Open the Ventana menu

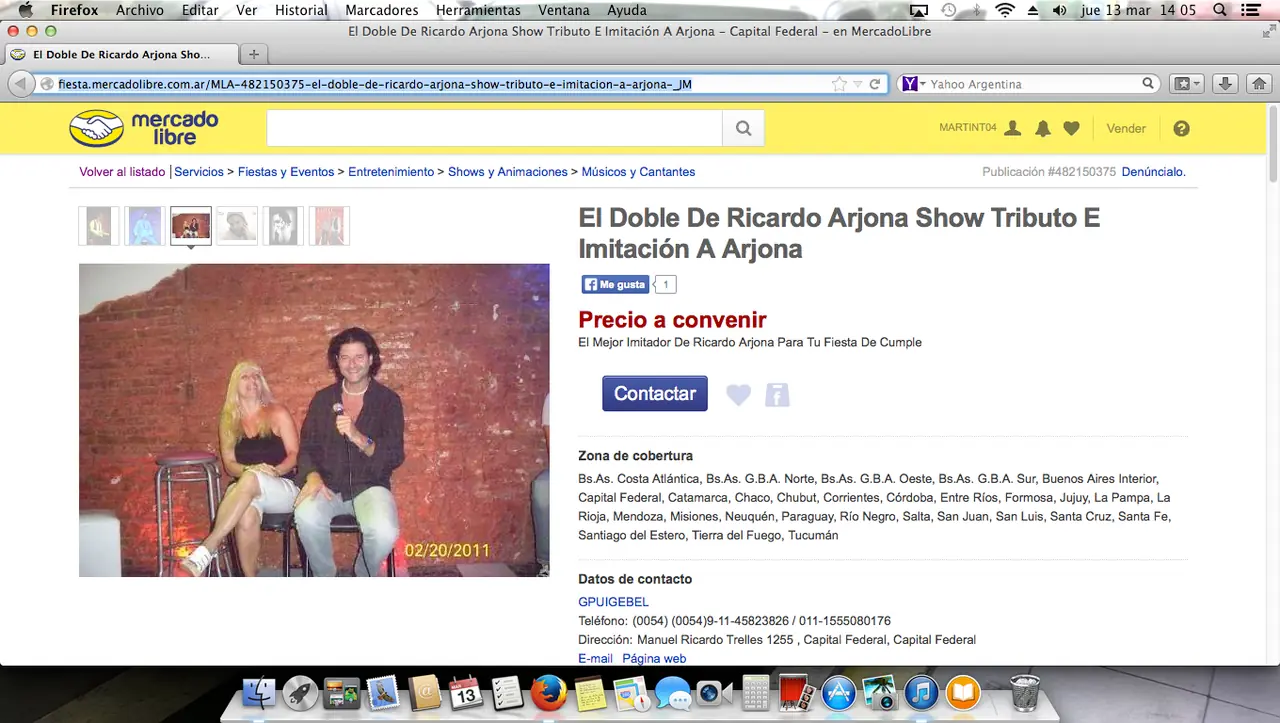point(564,10)
